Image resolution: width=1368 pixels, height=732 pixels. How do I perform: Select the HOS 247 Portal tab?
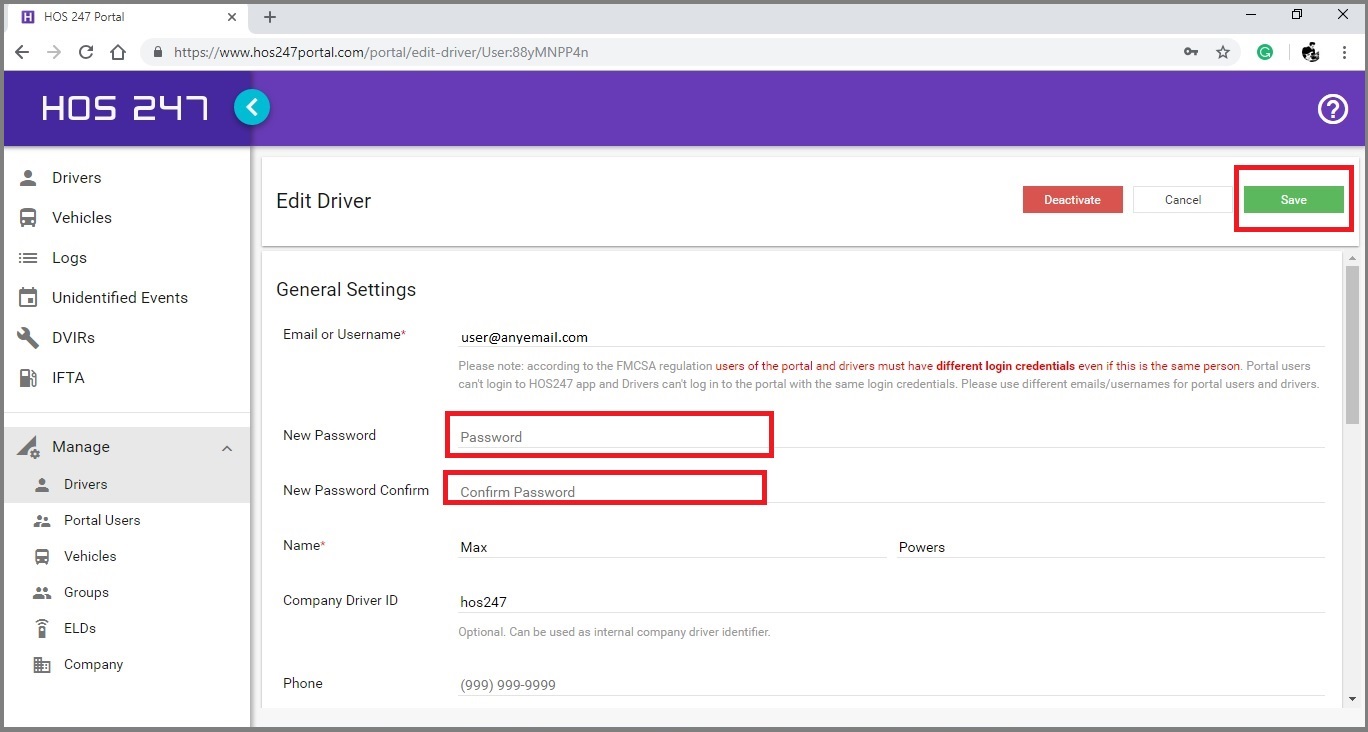click(x=127, y=17)
